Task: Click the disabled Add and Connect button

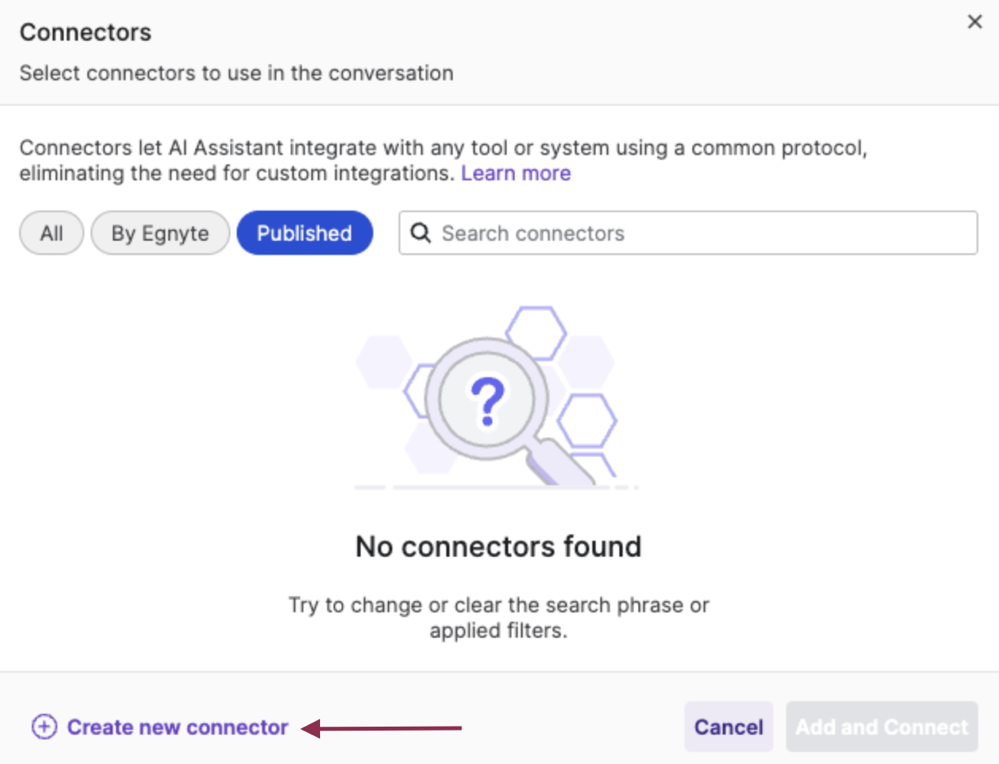Action: coord(881,727)
